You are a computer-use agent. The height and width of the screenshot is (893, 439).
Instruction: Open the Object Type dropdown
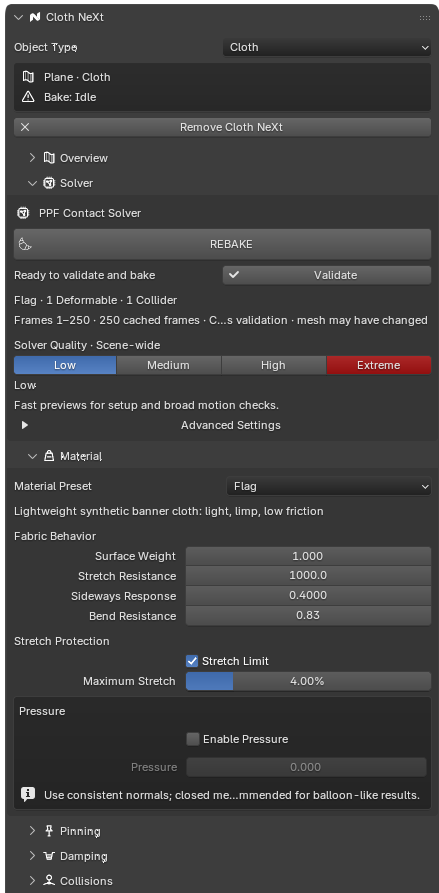coord(327,47)
